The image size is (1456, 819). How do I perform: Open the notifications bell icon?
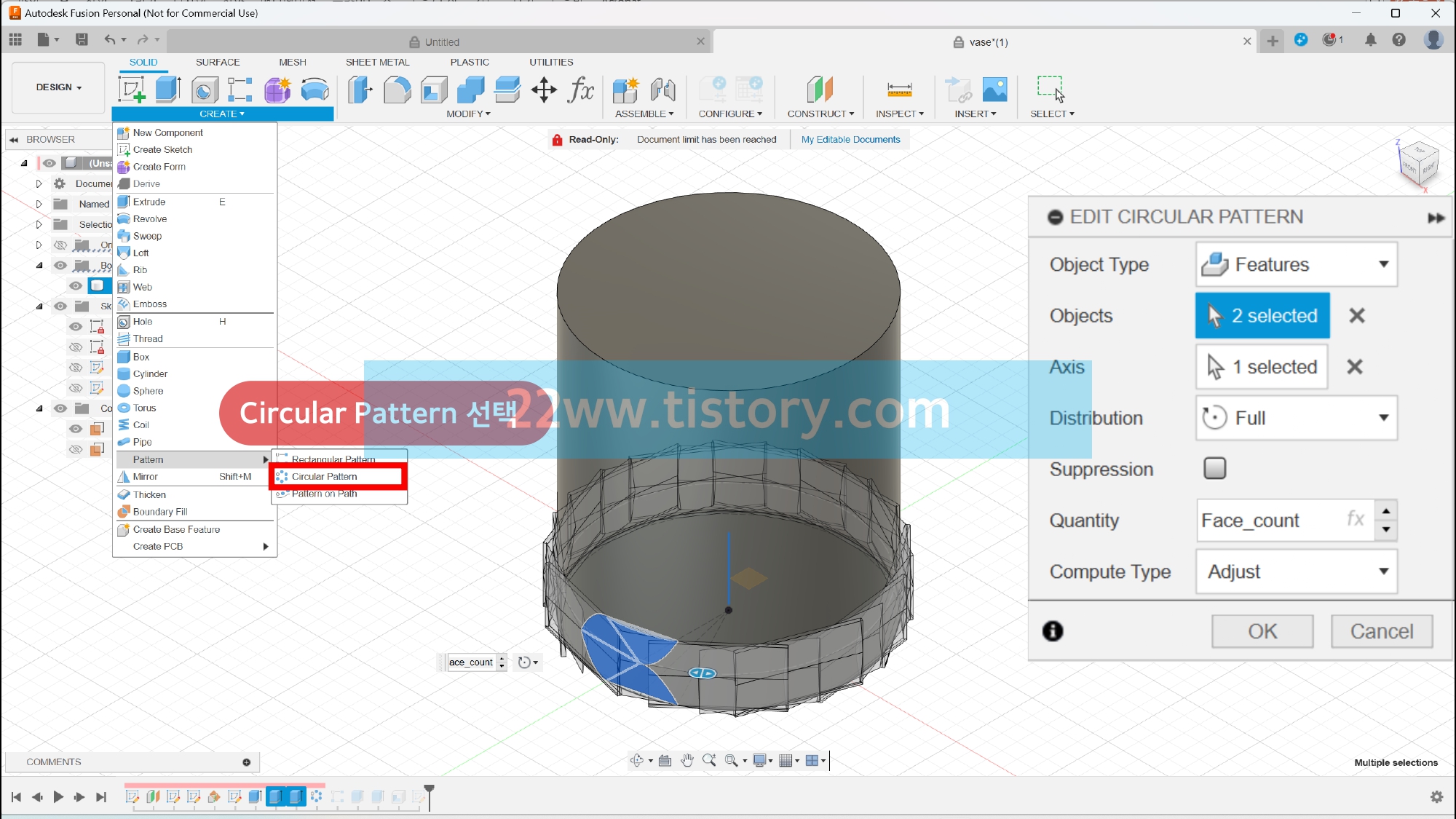1370,40
